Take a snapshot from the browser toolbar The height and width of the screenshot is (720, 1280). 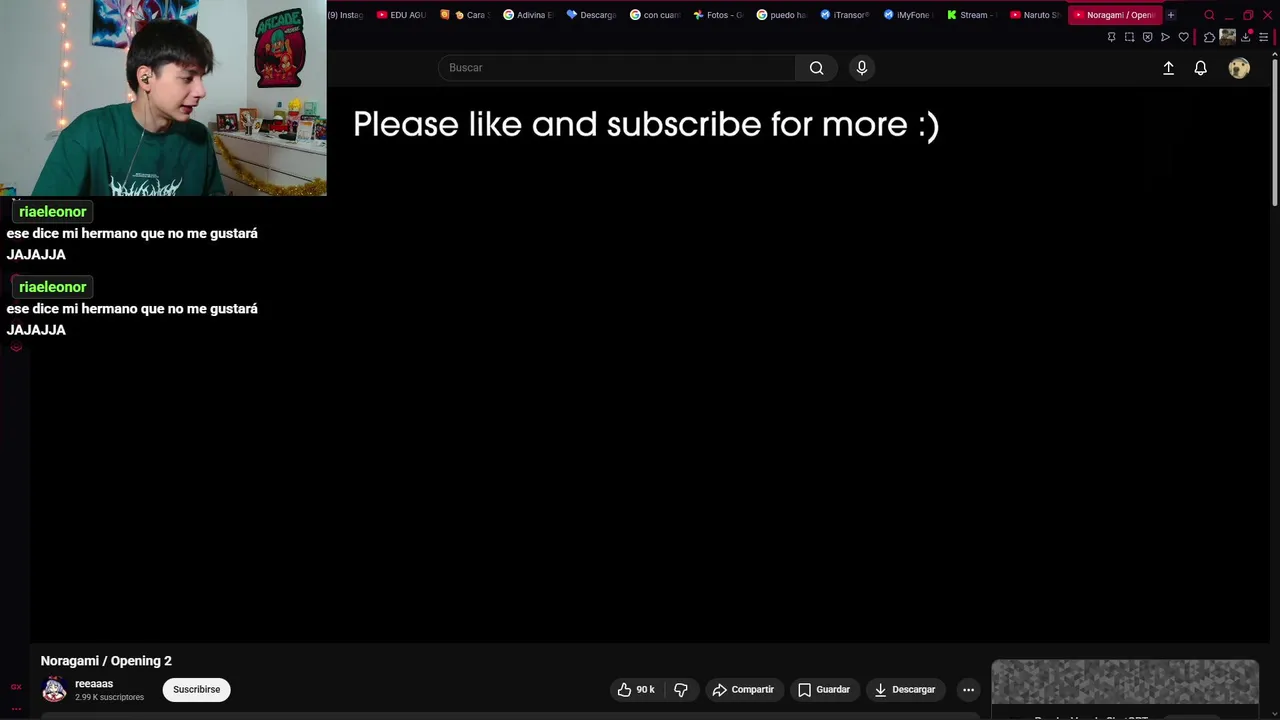1129,37
